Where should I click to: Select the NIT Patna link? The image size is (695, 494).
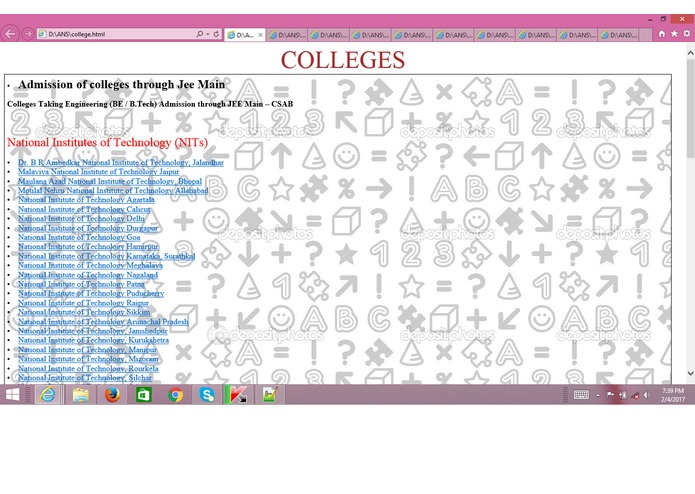coord(81,284)
